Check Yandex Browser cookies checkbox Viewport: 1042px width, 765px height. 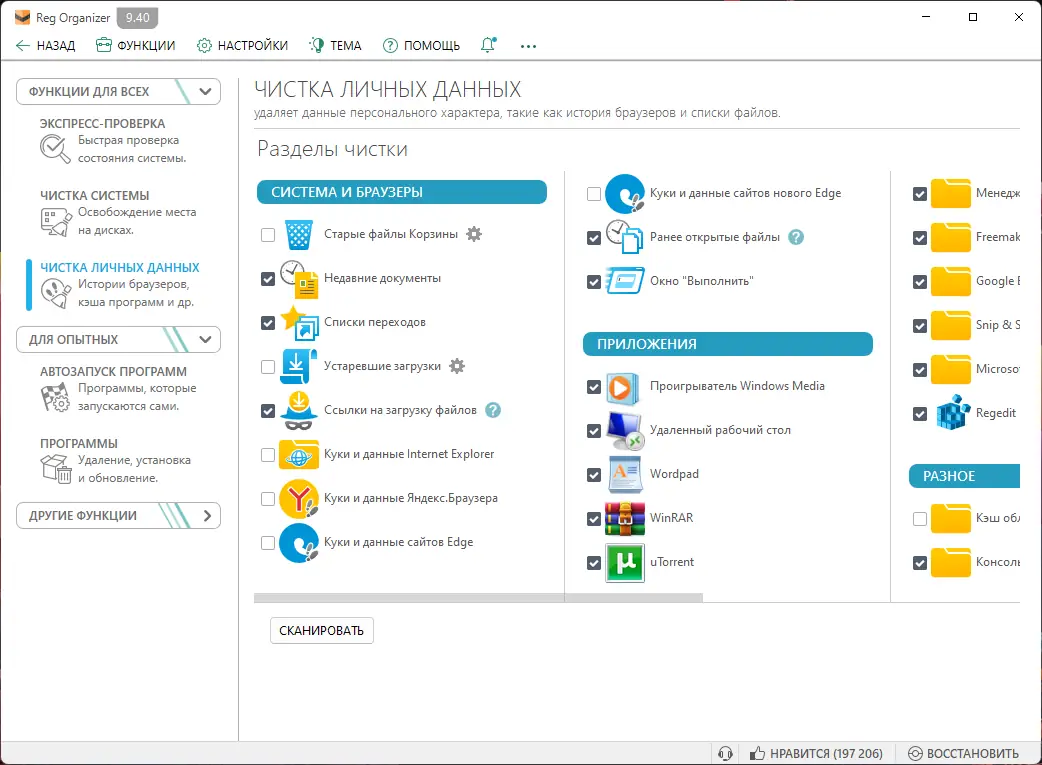tap(268, 498)
